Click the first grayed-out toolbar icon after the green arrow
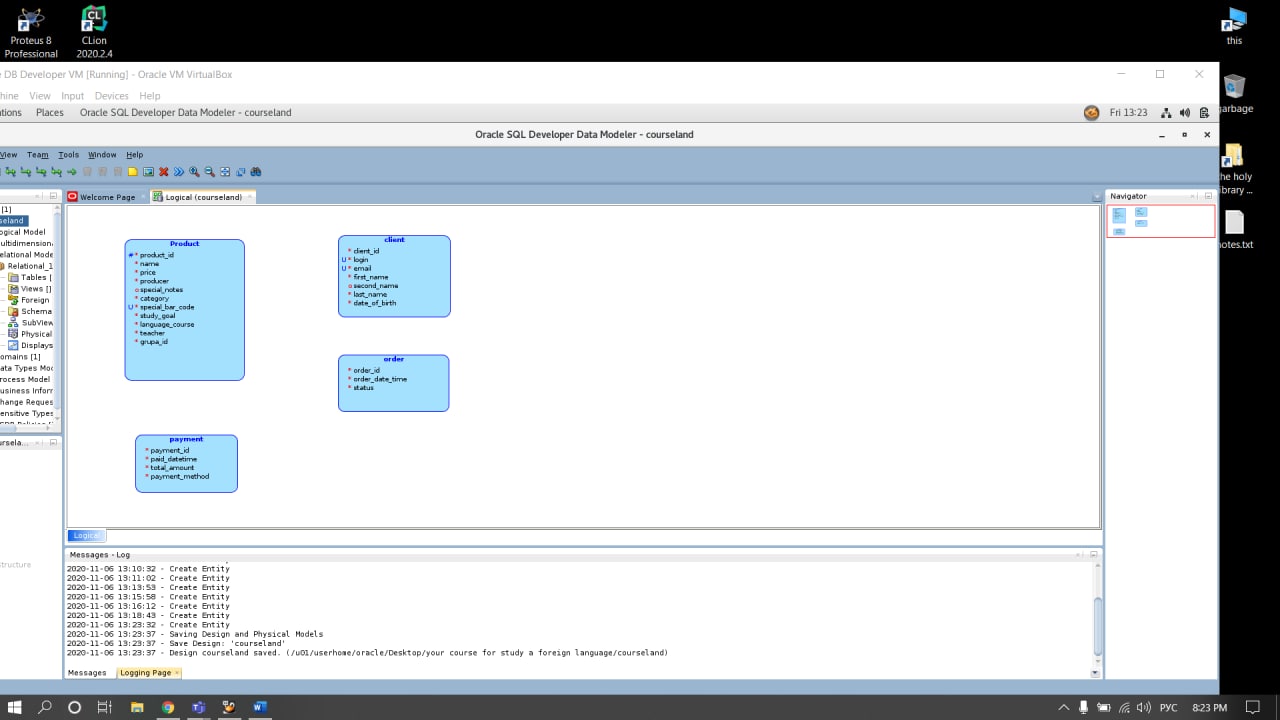 pyautogui.click(x=87, y=172)
